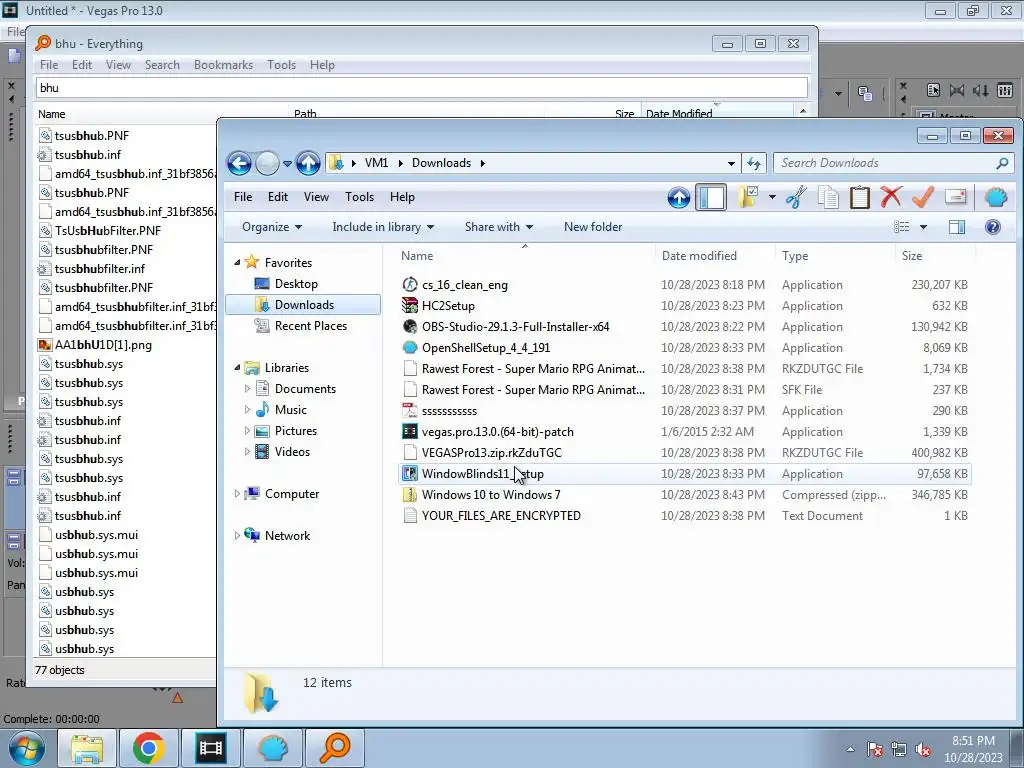The width and height of the screenshot is (1024, 768).
Task: Select the cs_16_clean_eng application file
Action: 464,285
